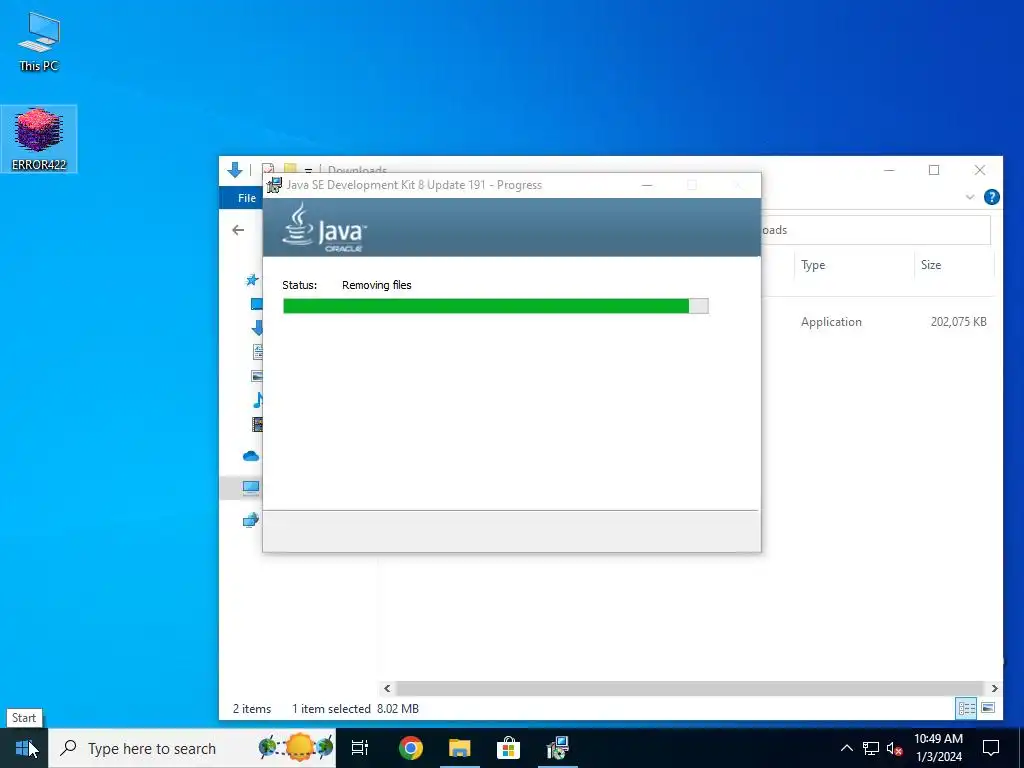Select the OneDrive cloud icon in sidebar
Image resolution: width=1024 pixels, height=768 pixels.
tap(251, 456)
